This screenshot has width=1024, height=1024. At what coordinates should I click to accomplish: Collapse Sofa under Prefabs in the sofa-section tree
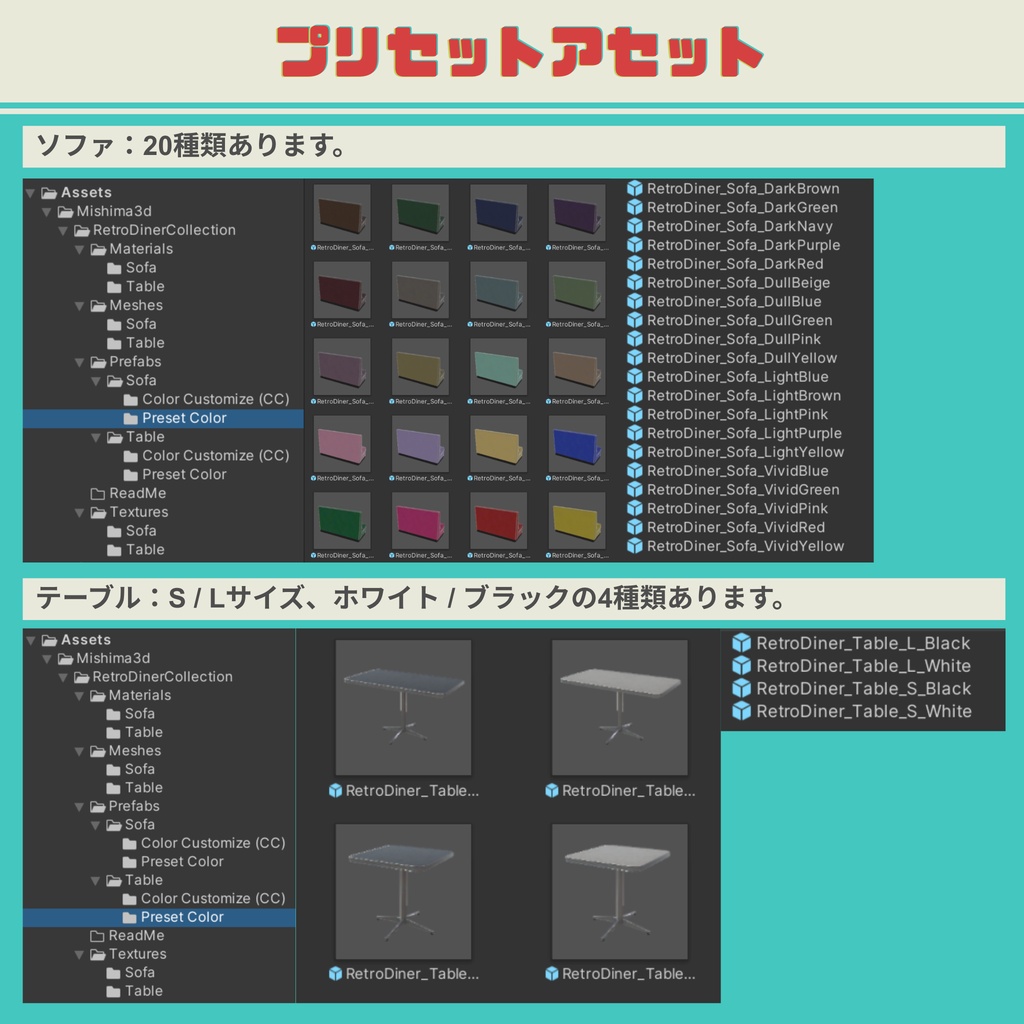pyautogui.click(x=96, y=381)
